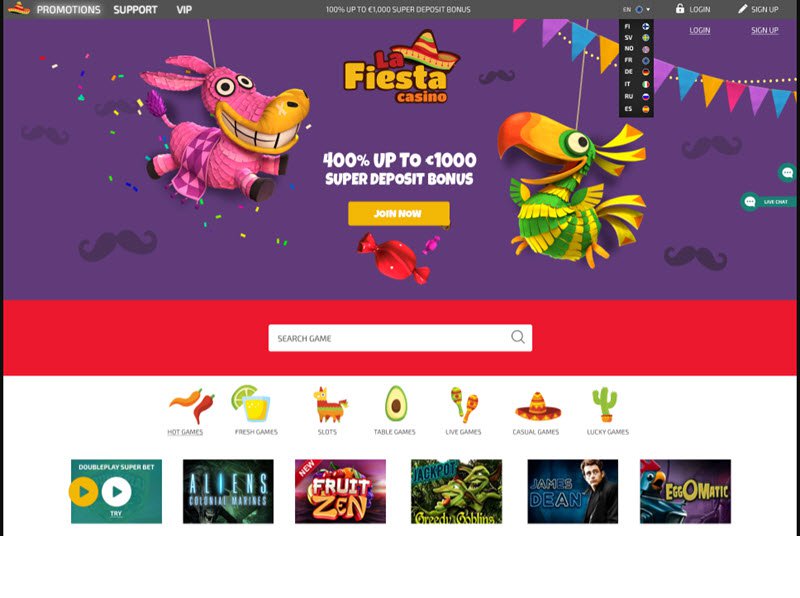
Task: Expand the EN language dropdown
Action: point(636,9)
